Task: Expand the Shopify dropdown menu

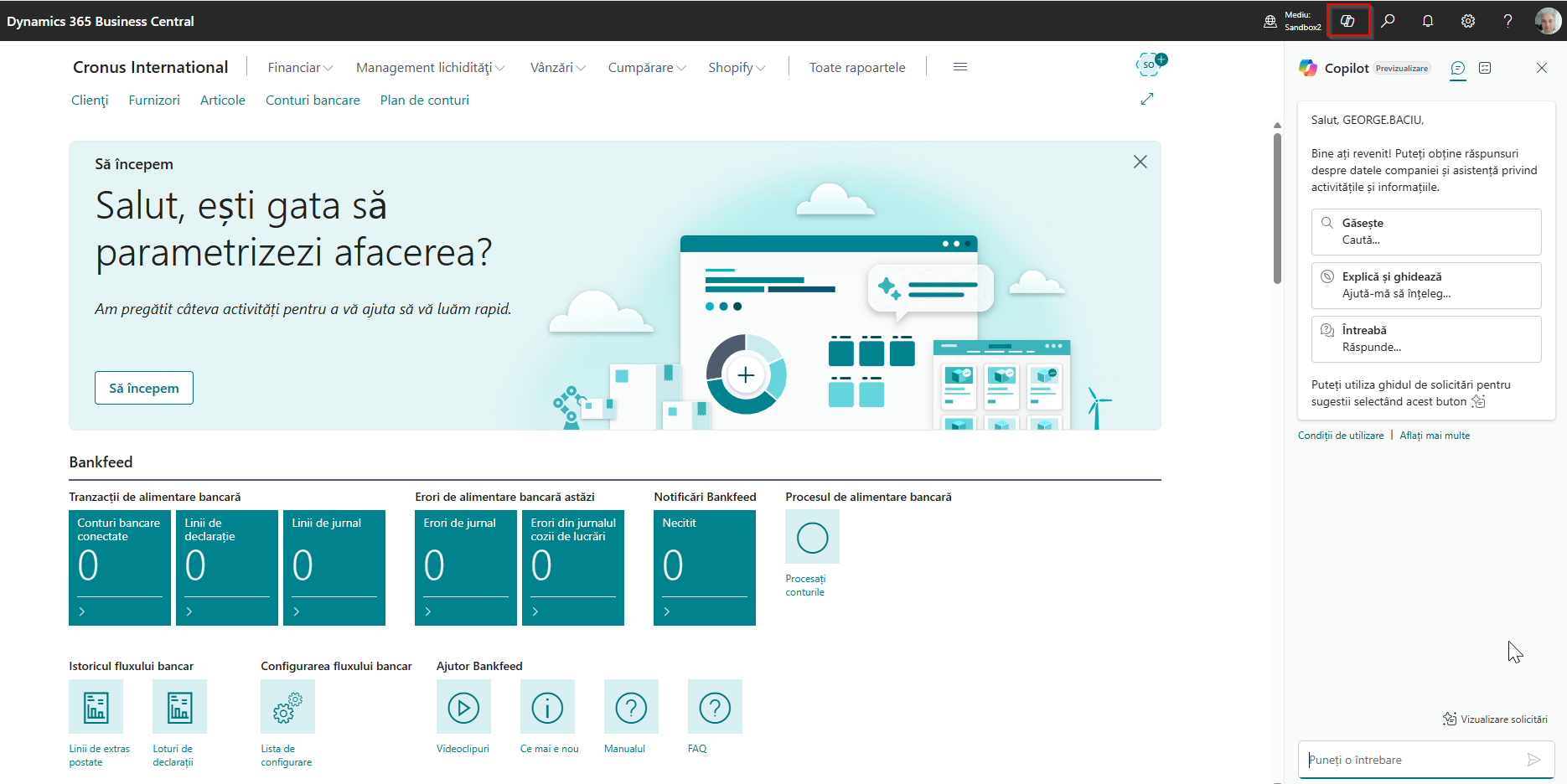Action: coord(737,67)
